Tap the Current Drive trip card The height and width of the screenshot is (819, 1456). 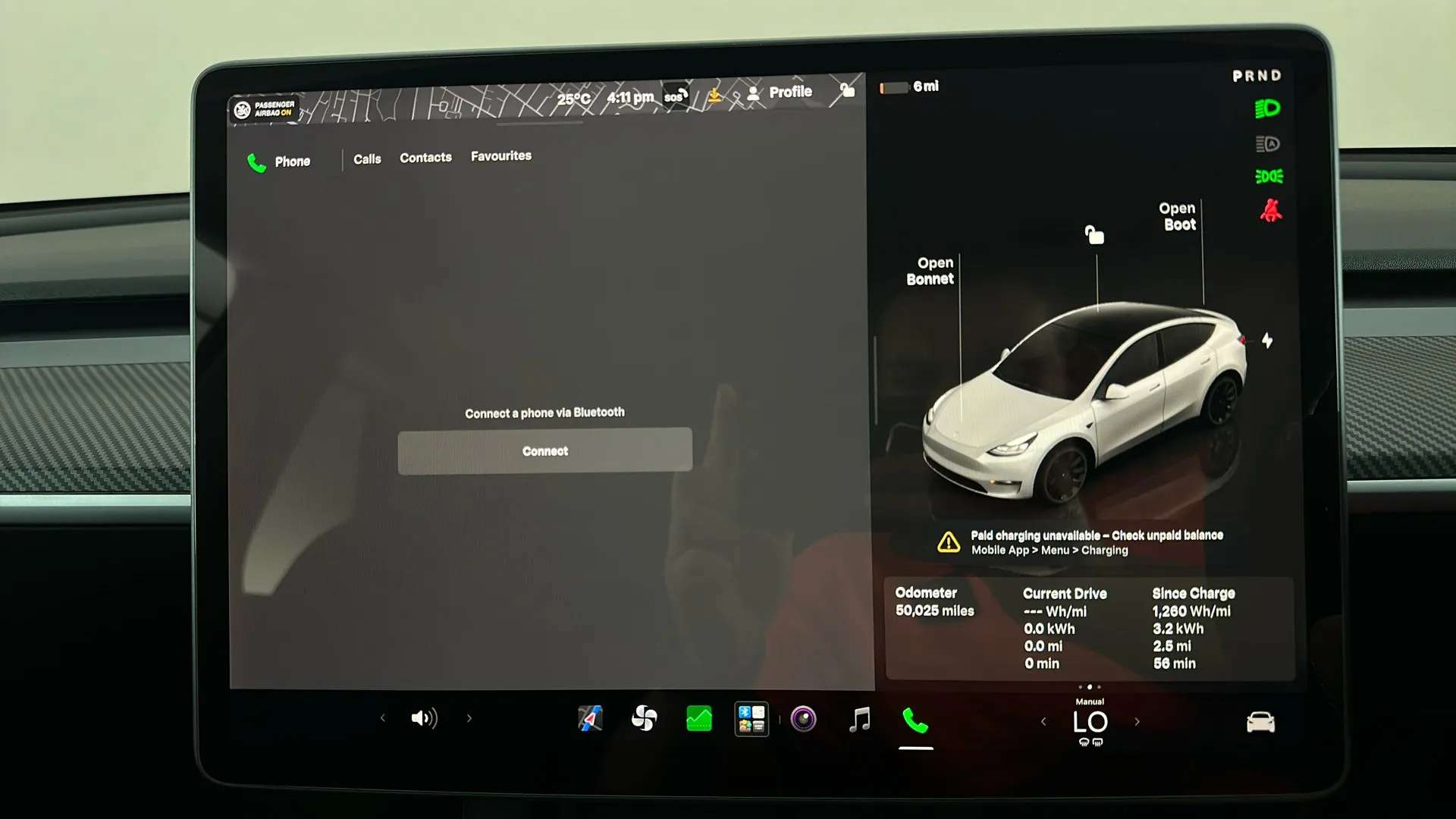click(x=1064, y=628)
